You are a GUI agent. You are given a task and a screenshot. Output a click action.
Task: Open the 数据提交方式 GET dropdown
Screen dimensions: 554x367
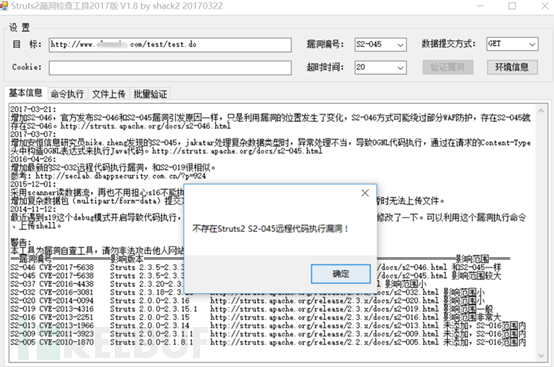(512, 44)
